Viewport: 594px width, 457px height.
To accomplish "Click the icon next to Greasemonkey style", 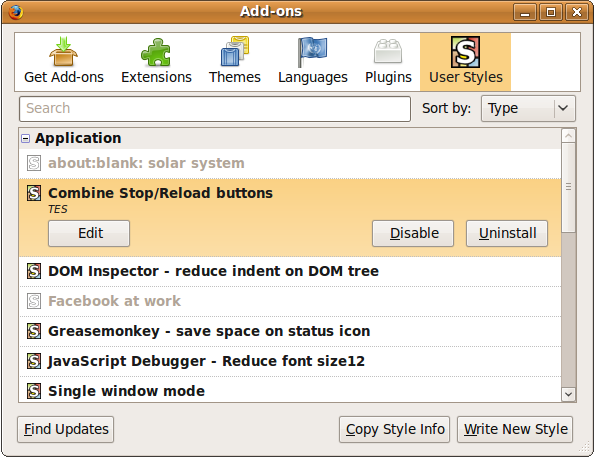I will (34, 331).
